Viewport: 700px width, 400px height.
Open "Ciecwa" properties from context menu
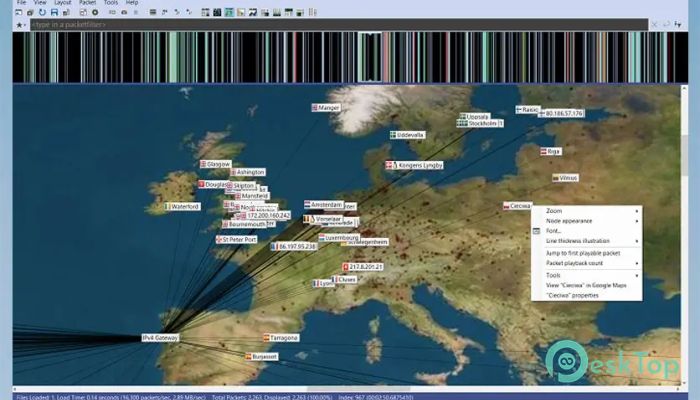pos(587,296)
